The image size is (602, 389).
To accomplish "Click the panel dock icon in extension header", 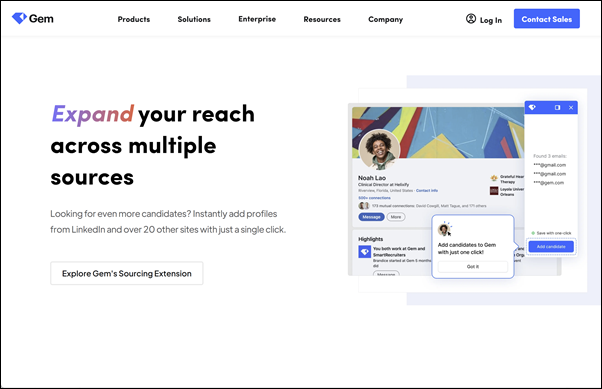I will coord(557,108).
